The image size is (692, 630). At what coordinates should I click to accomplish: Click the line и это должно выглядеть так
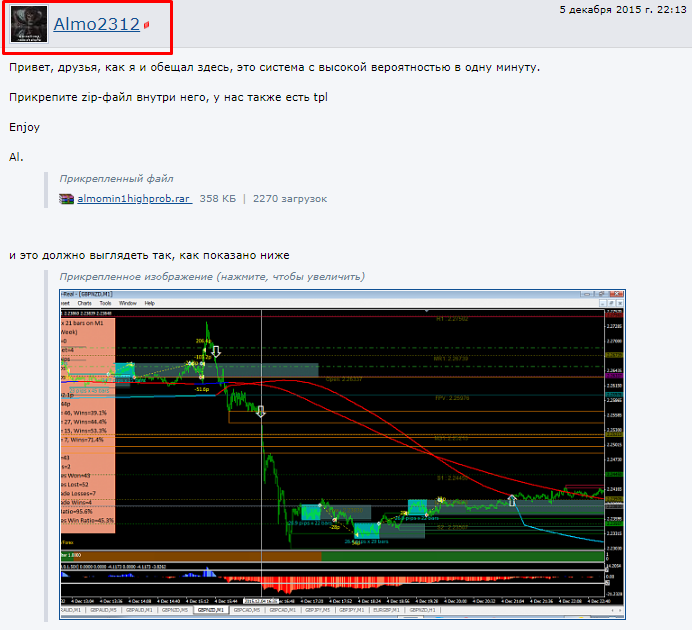click(149, 255)
